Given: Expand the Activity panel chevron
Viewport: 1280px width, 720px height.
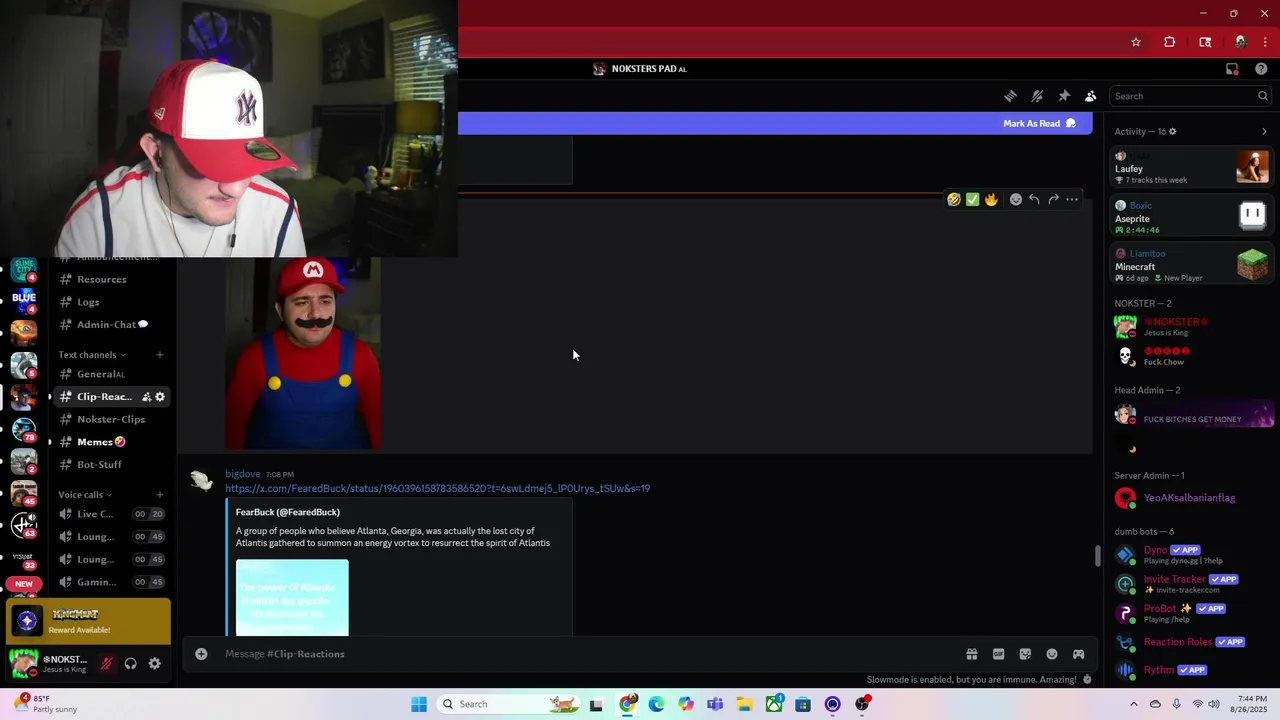Looking at the screenshot, I should click(x=1264, y=131).
